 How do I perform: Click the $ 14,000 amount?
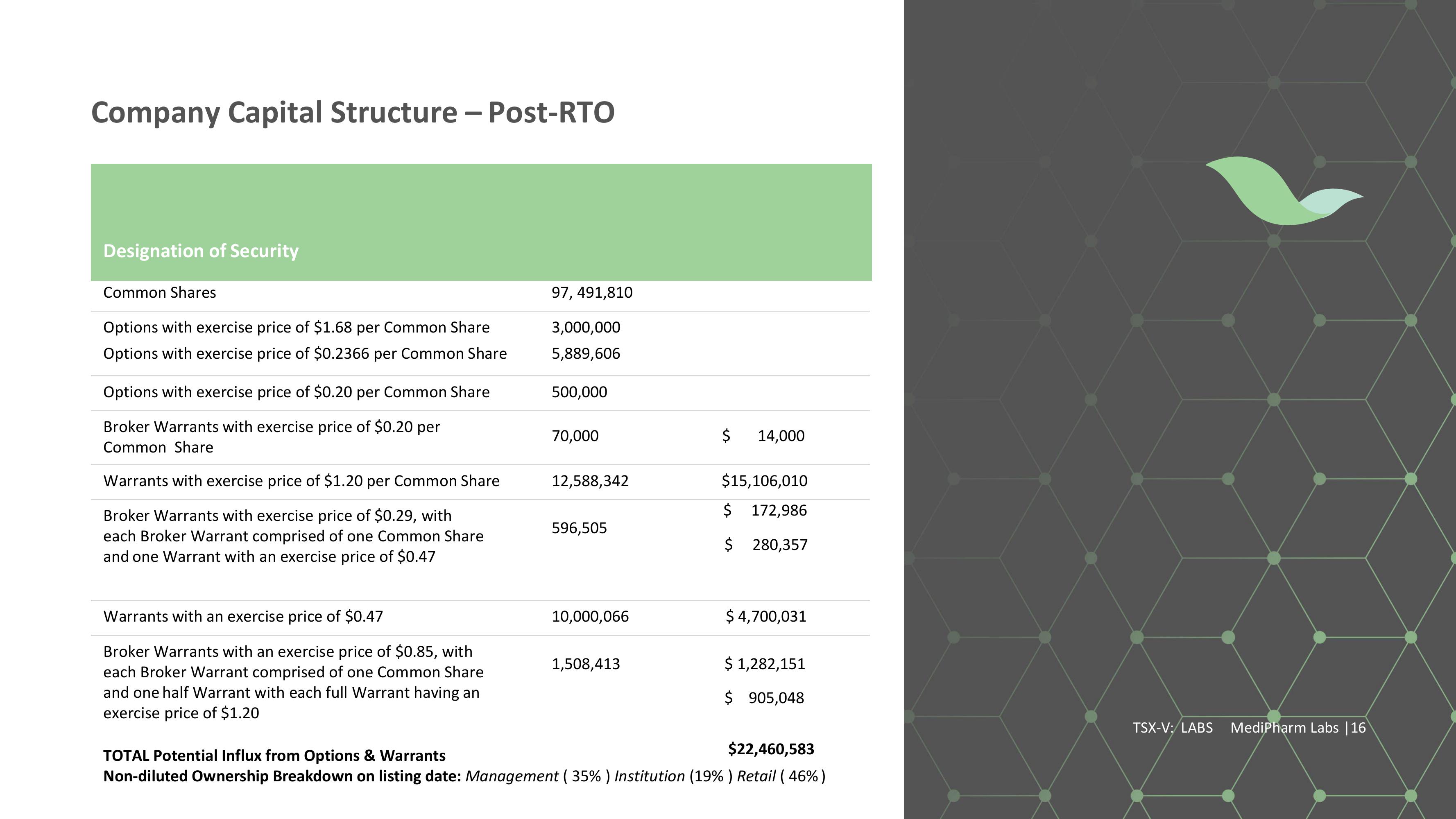(x=763, y=436)
